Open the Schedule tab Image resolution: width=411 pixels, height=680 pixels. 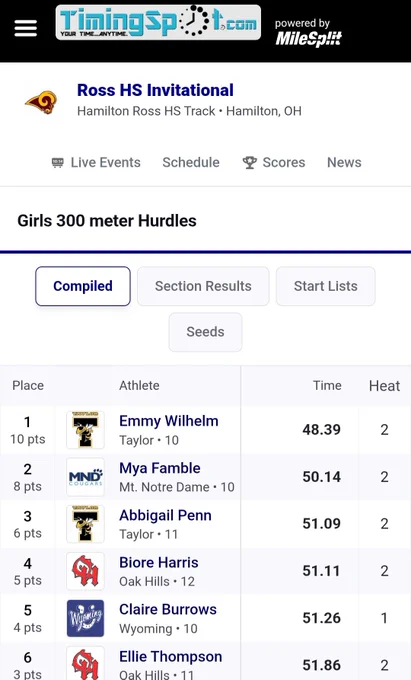coord(191,162)
